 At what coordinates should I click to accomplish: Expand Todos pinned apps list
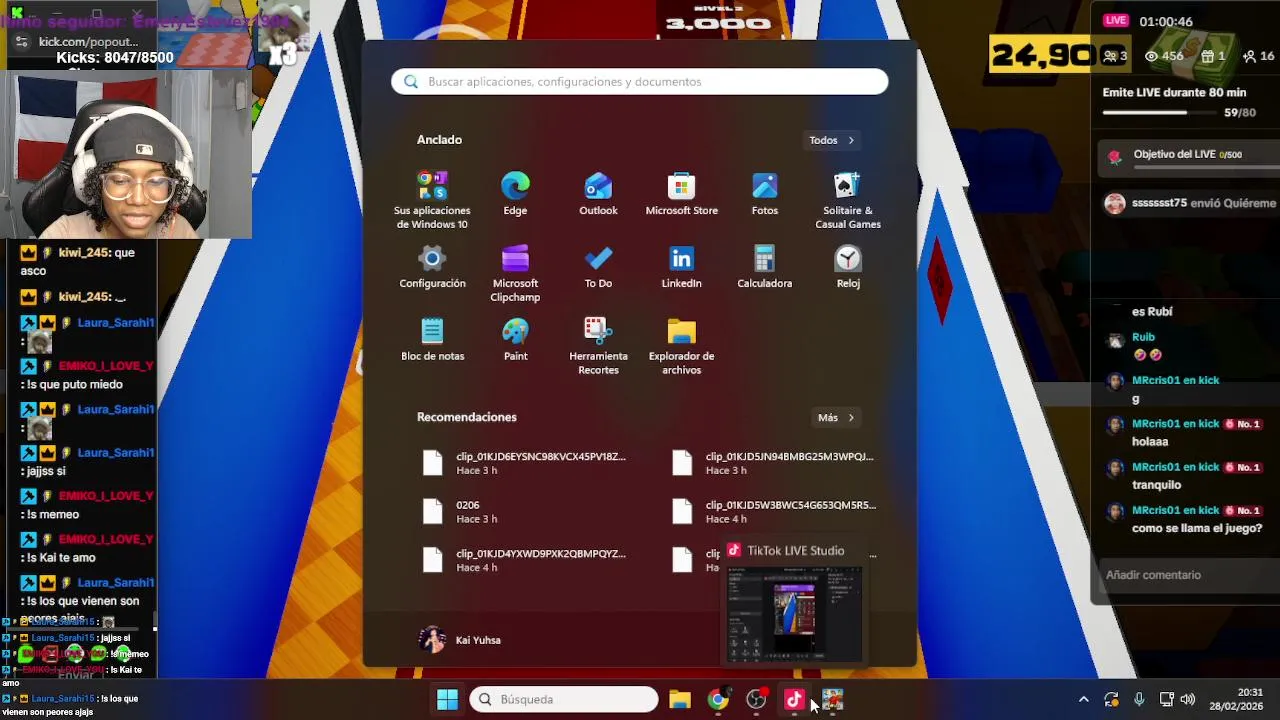(832, 140)
